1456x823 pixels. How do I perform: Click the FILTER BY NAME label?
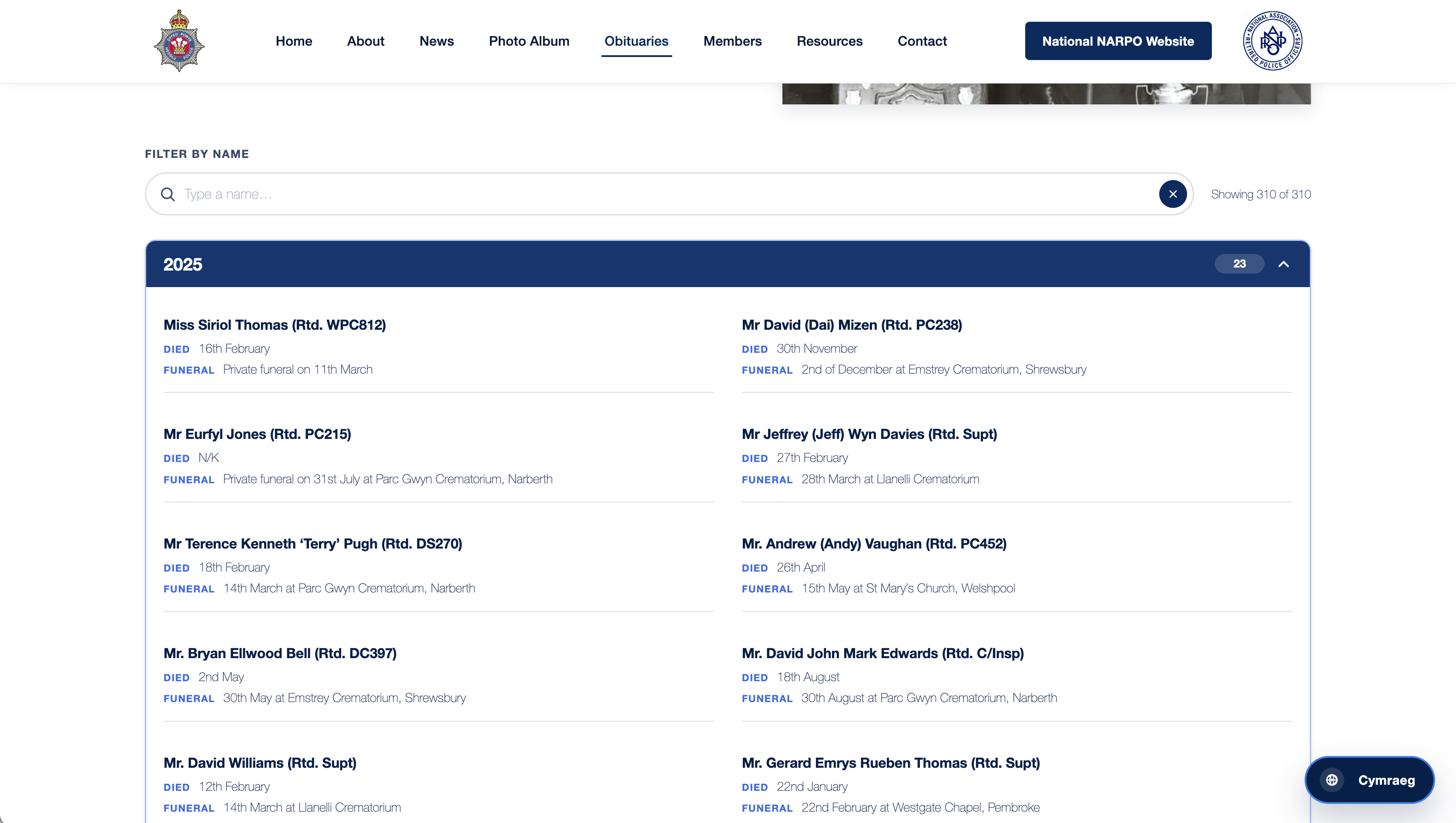[x=197, y=154]
